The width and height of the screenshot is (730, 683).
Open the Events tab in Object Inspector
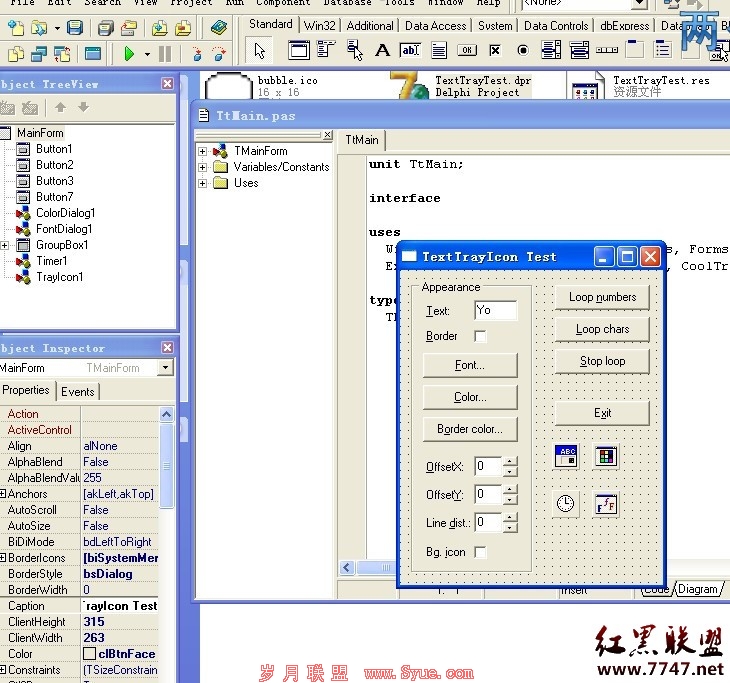(x=78, y=392)
